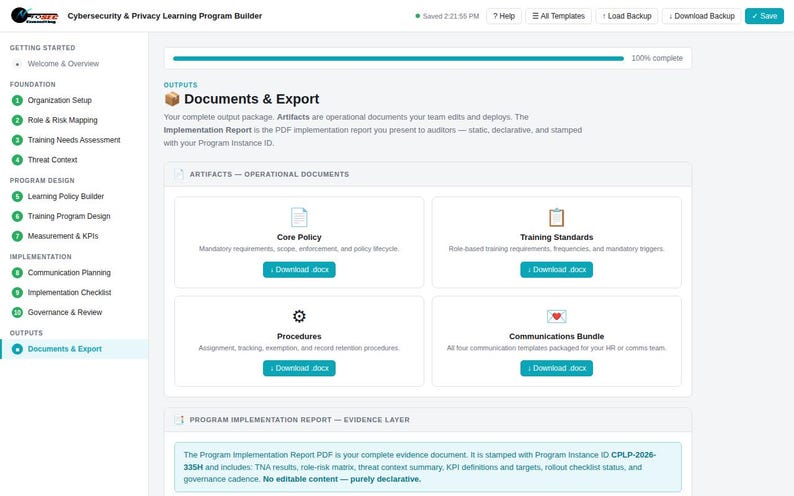Click 'No editable content — purely declarative' text
The width and height of the screenshot is (794, 496).
tap(342, 479)
